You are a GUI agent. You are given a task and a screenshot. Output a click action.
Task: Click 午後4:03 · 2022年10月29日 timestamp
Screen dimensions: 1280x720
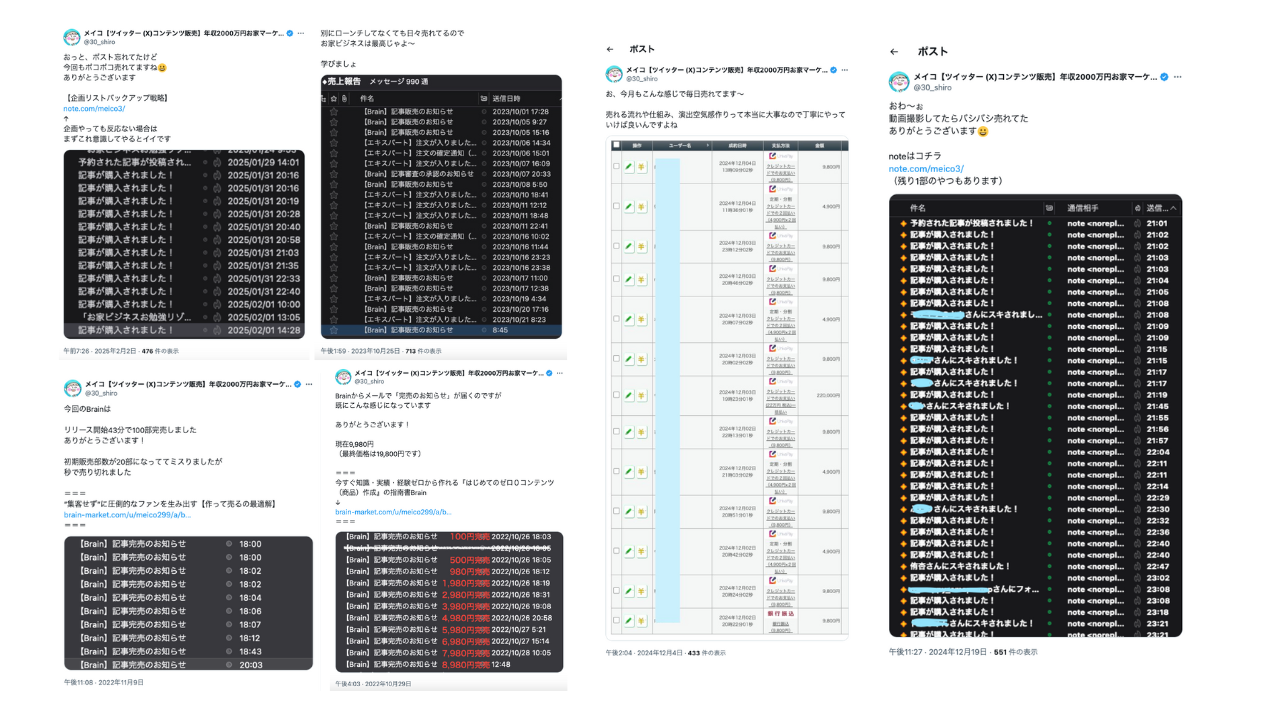coord(371,684)
